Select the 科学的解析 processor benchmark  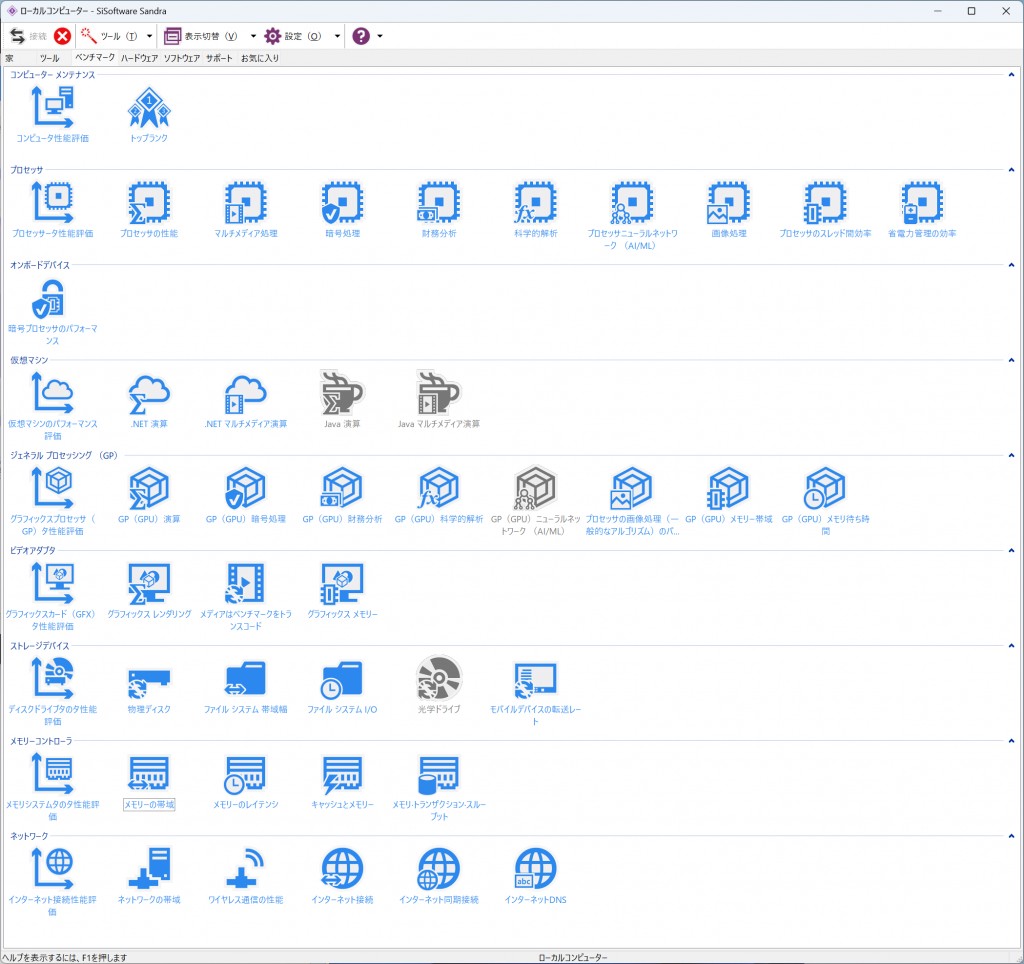(535, 203)
